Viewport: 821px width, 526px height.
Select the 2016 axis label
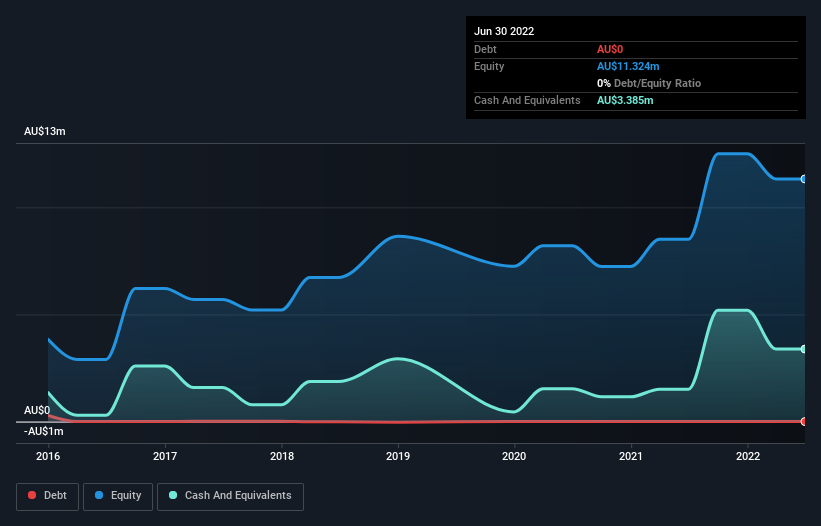48,456
